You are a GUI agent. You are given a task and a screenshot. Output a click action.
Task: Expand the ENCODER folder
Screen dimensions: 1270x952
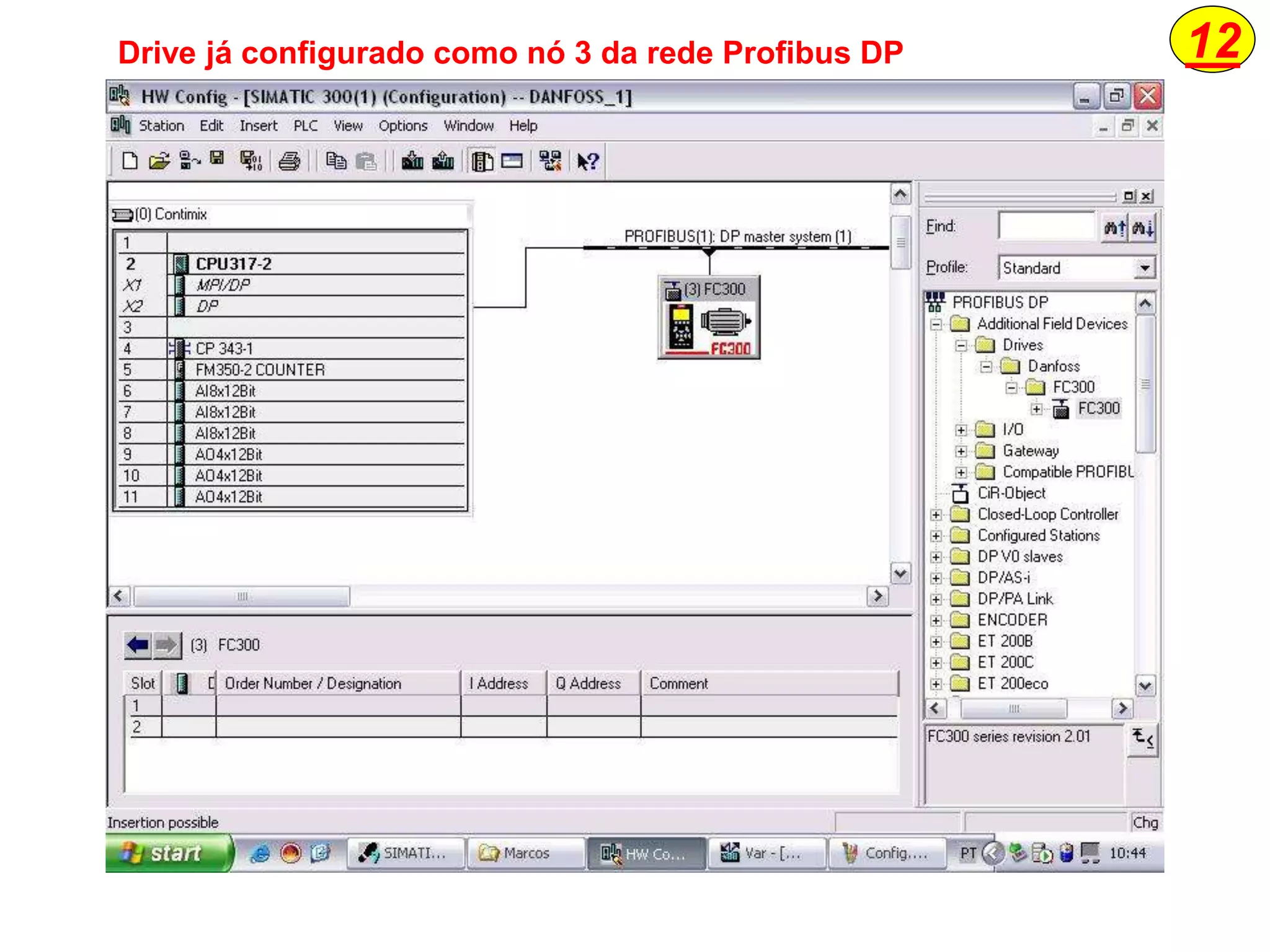click(x=936, y=620)
